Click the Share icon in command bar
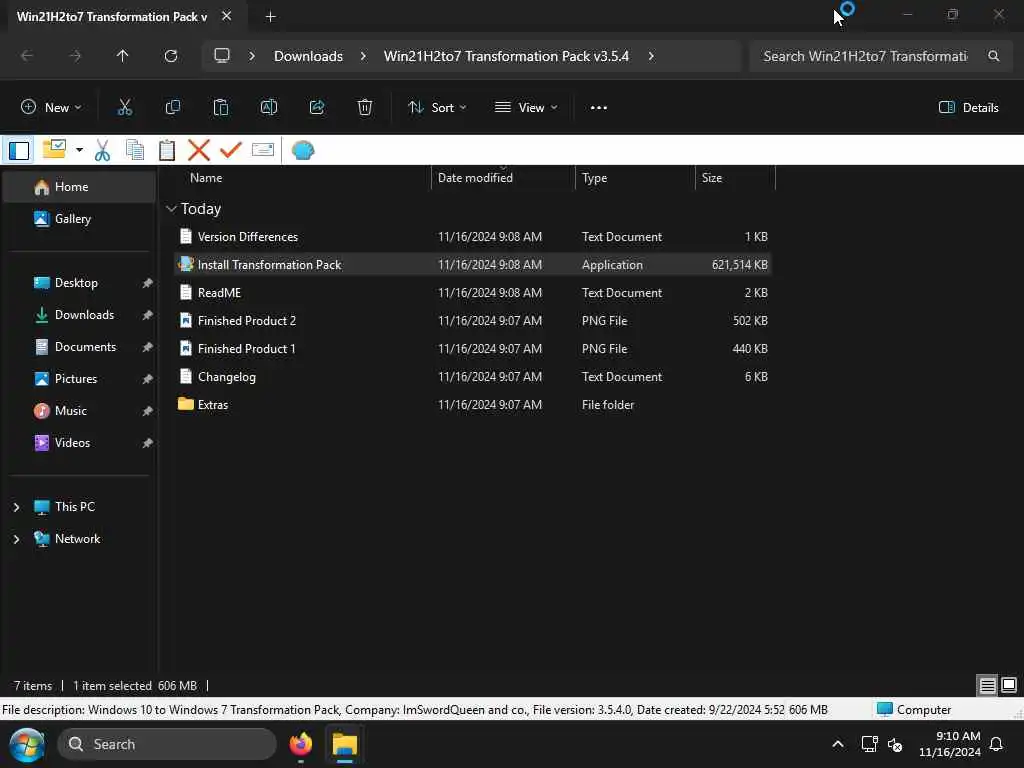This screenshot has width=1024, height=768. click(x=317, y=108)
